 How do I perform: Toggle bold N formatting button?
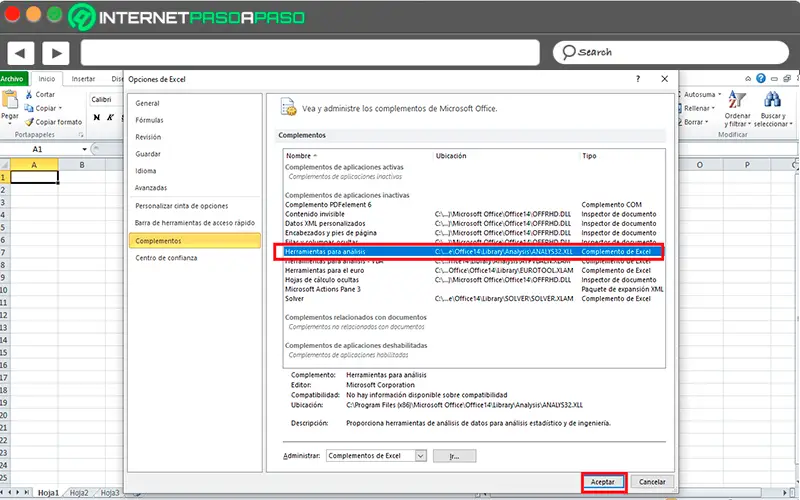(x=96, y=117)
